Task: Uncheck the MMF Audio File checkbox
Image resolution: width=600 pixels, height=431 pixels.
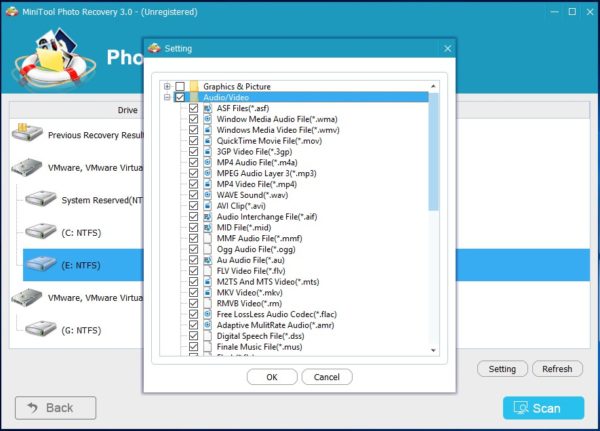Action: pos(194,238)
